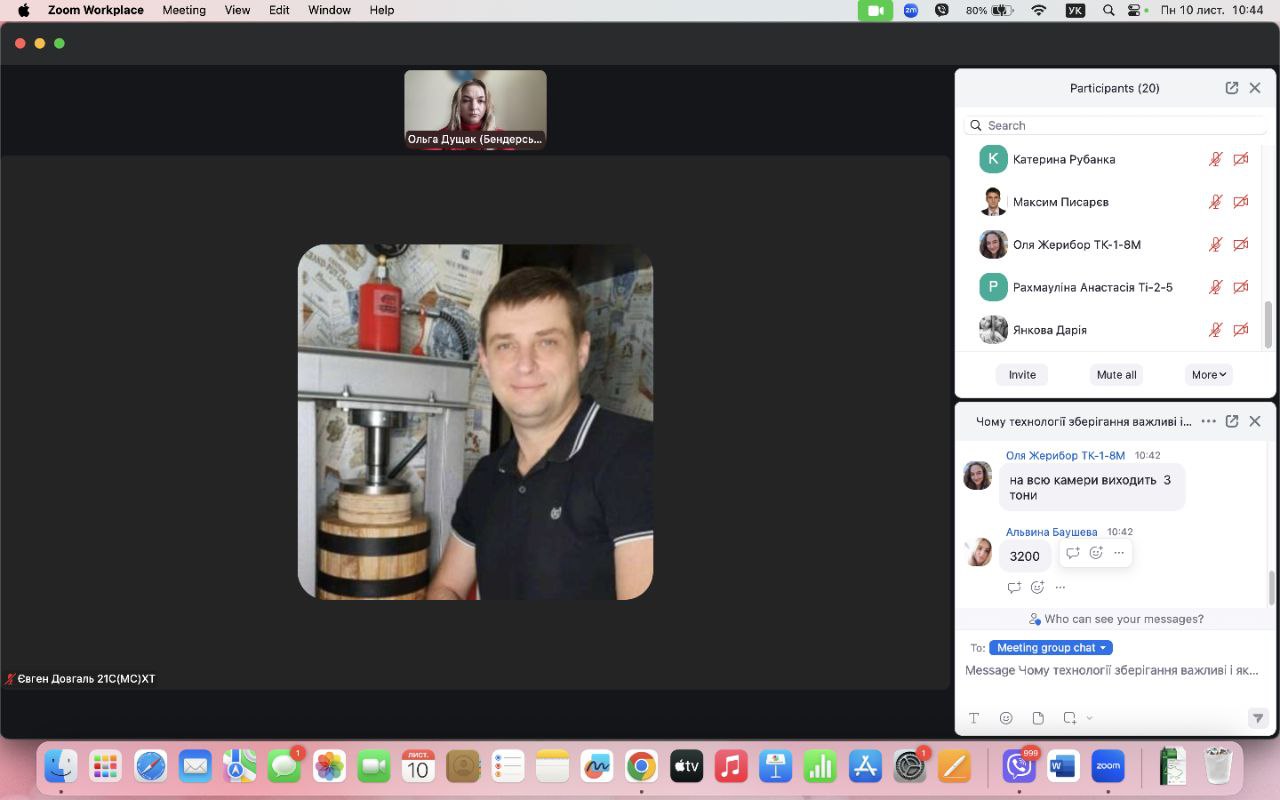The width and height of the screenshot is (1280, 800).
Task: Open the Apple menu
Action: [x=24, y=10]
